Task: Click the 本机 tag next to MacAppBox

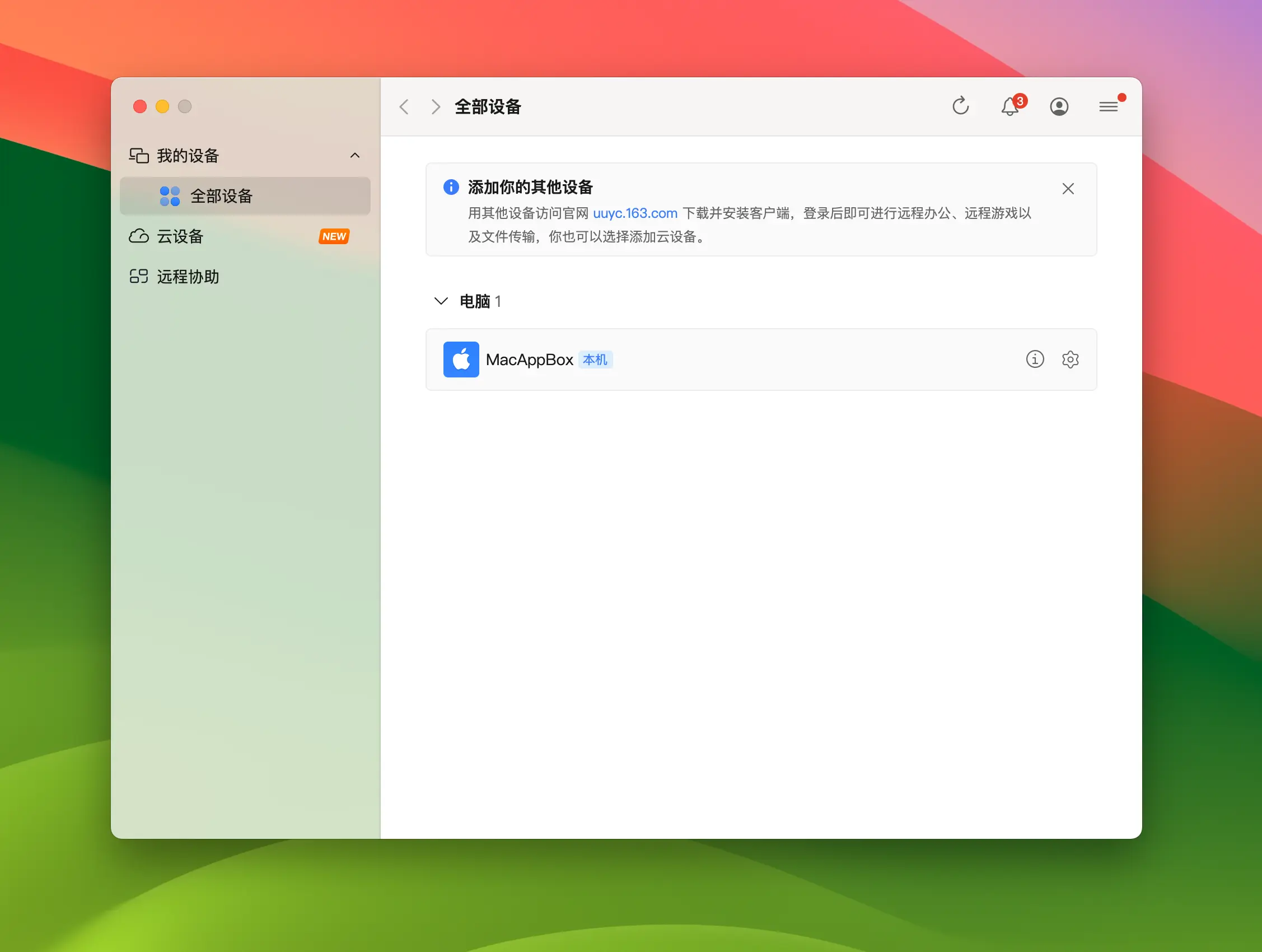Action: [595, 360]
